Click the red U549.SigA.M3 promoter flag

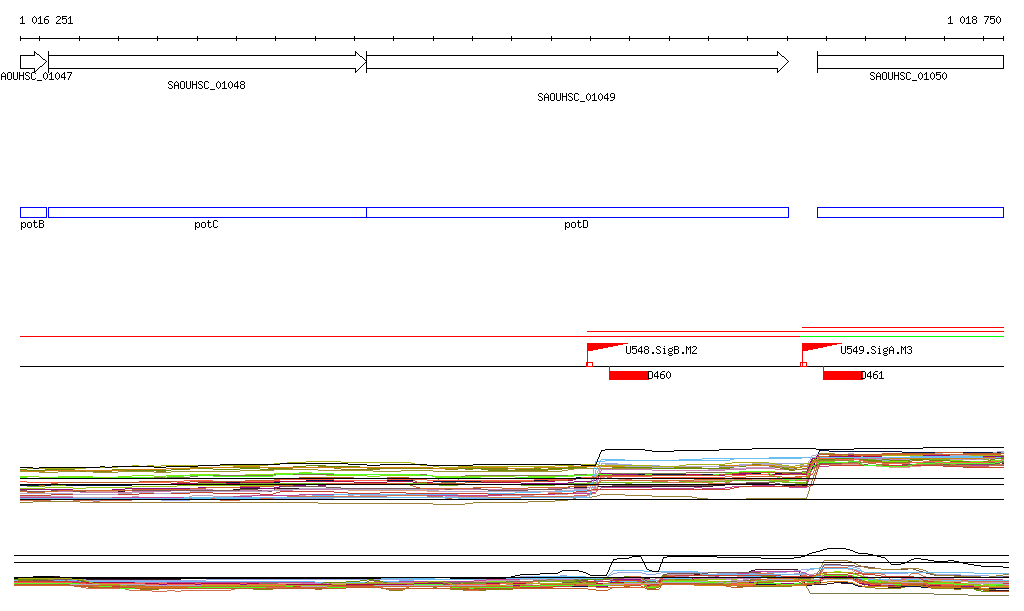pos(817,348)
